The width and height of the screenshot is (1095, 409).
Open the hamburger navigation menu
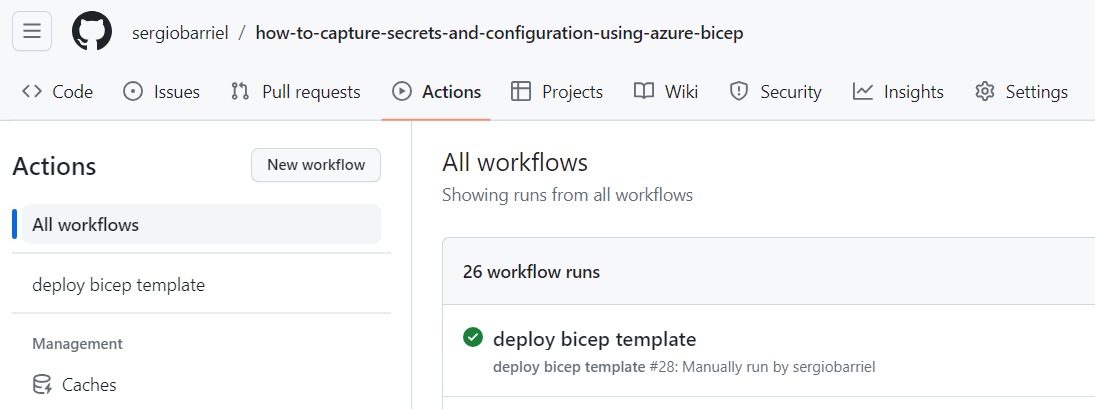[x=32, y=31]
